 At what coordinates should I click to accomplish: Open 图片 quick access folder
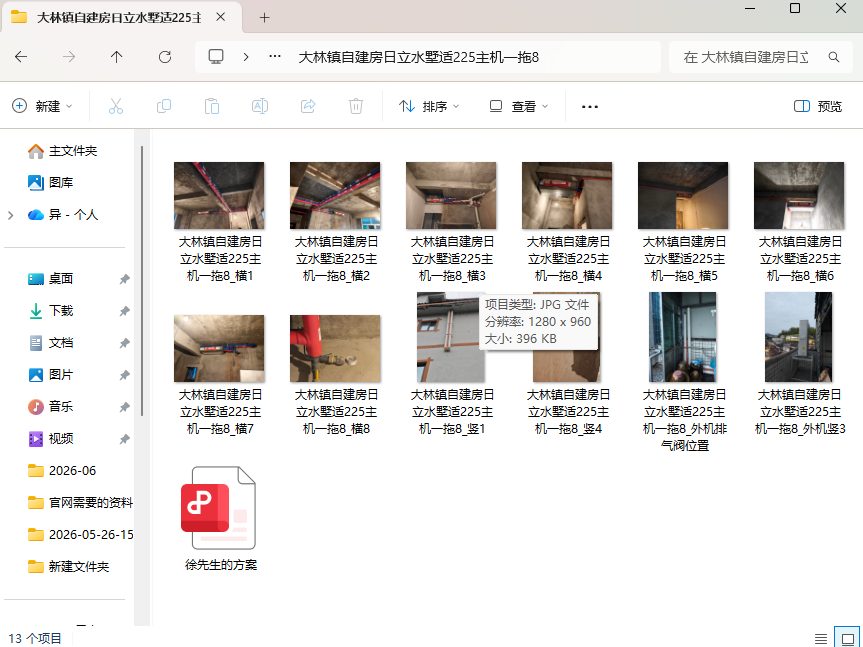51,375
